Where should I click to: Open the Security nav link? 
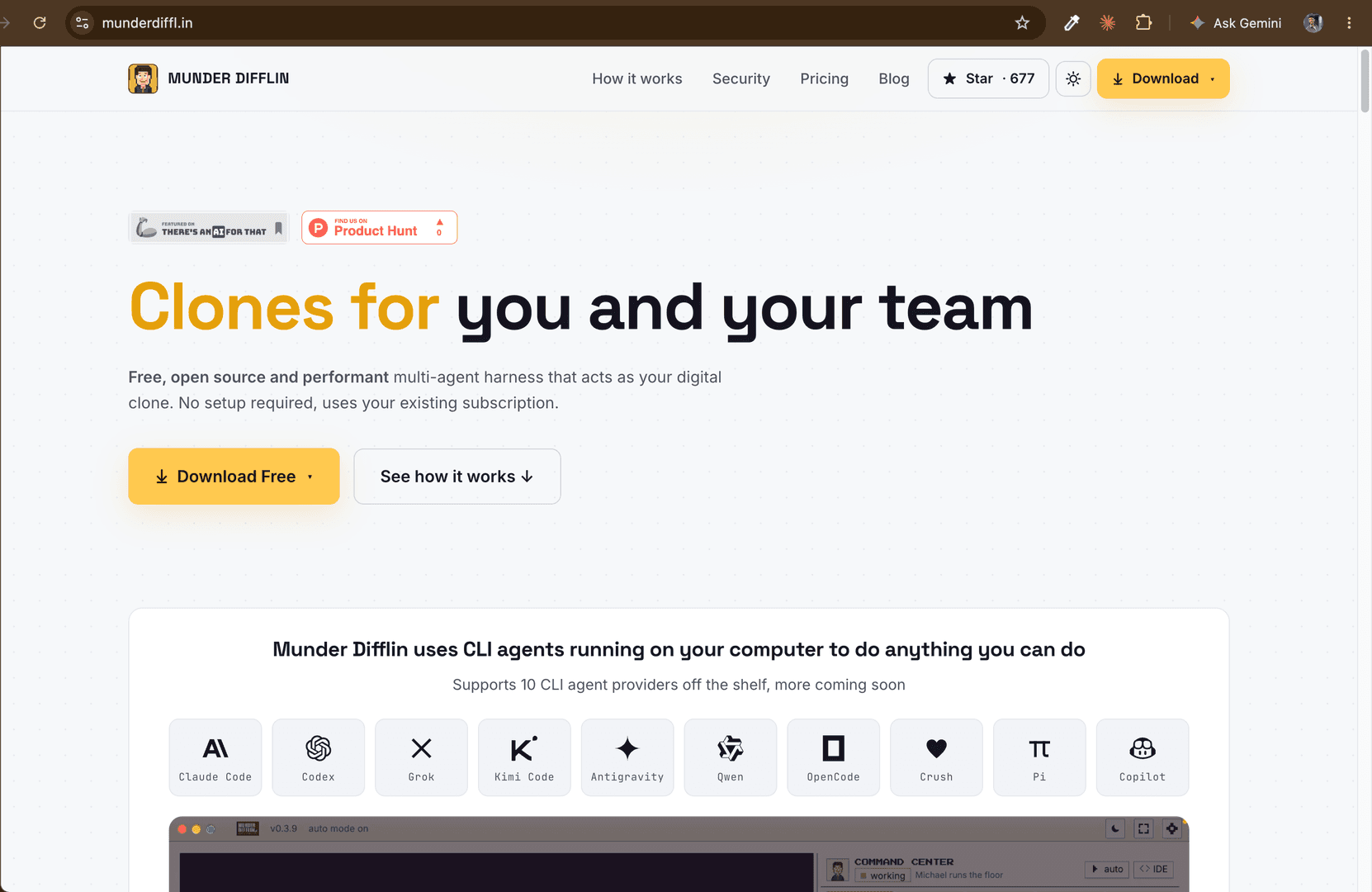click(x=741, y=78)
